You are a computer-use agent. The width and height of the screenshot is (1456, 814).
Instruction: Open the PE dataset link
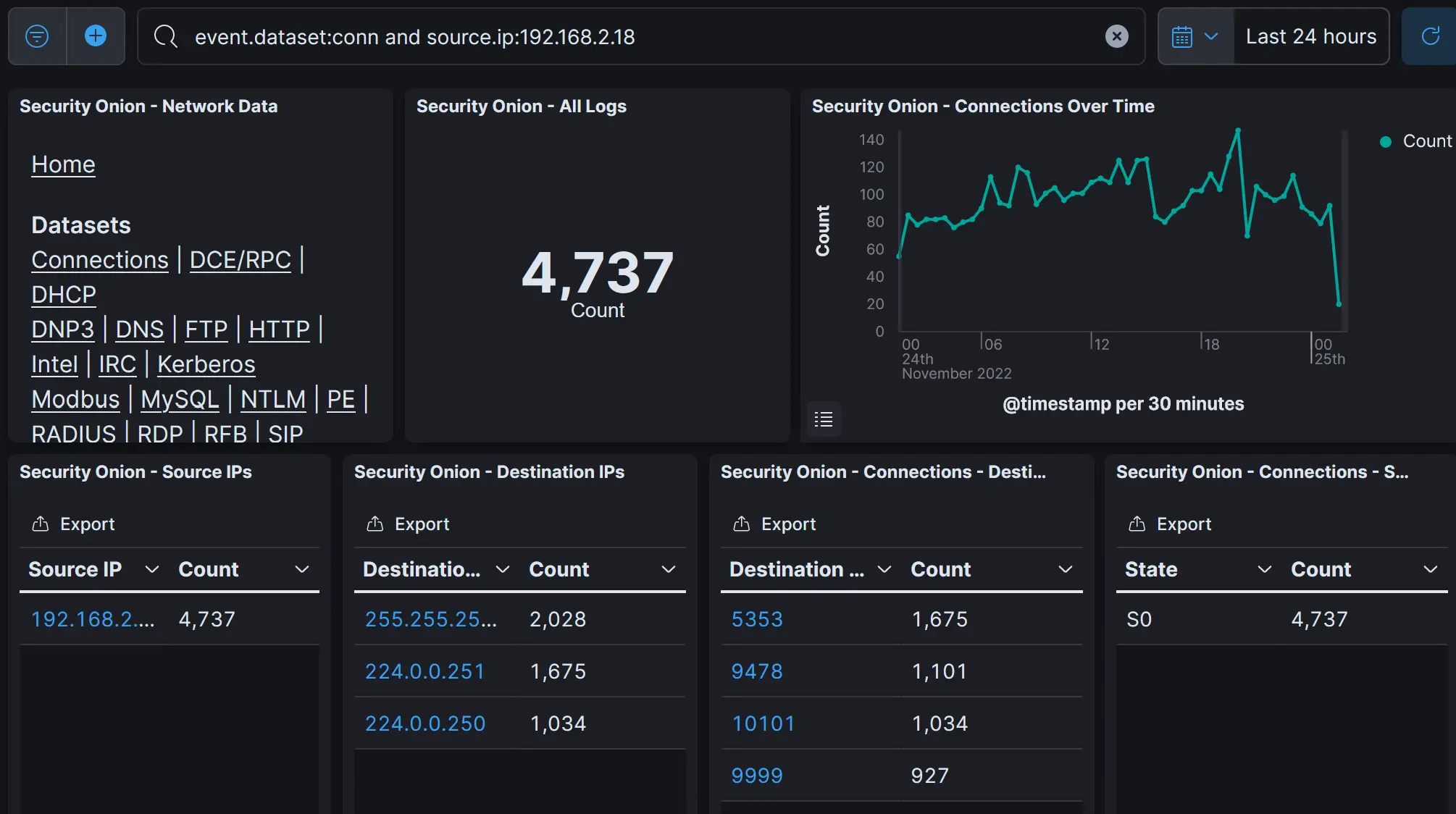[341, 399]
